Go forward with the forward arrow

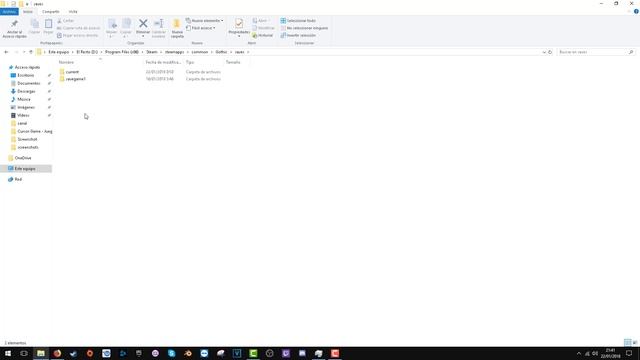[x=16, y=52]
